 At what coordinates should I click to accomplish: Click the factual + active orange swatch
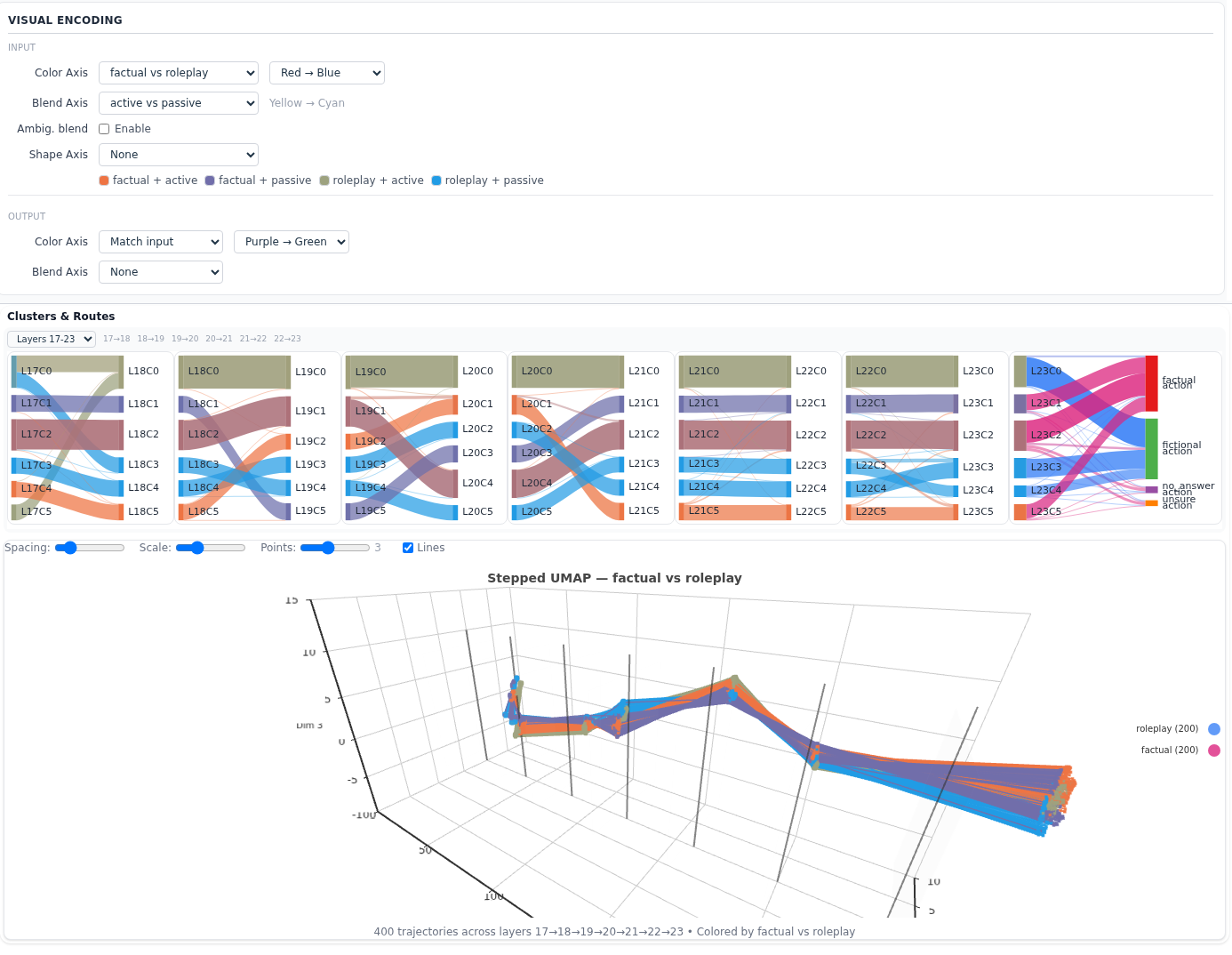[x=104, y=181]
